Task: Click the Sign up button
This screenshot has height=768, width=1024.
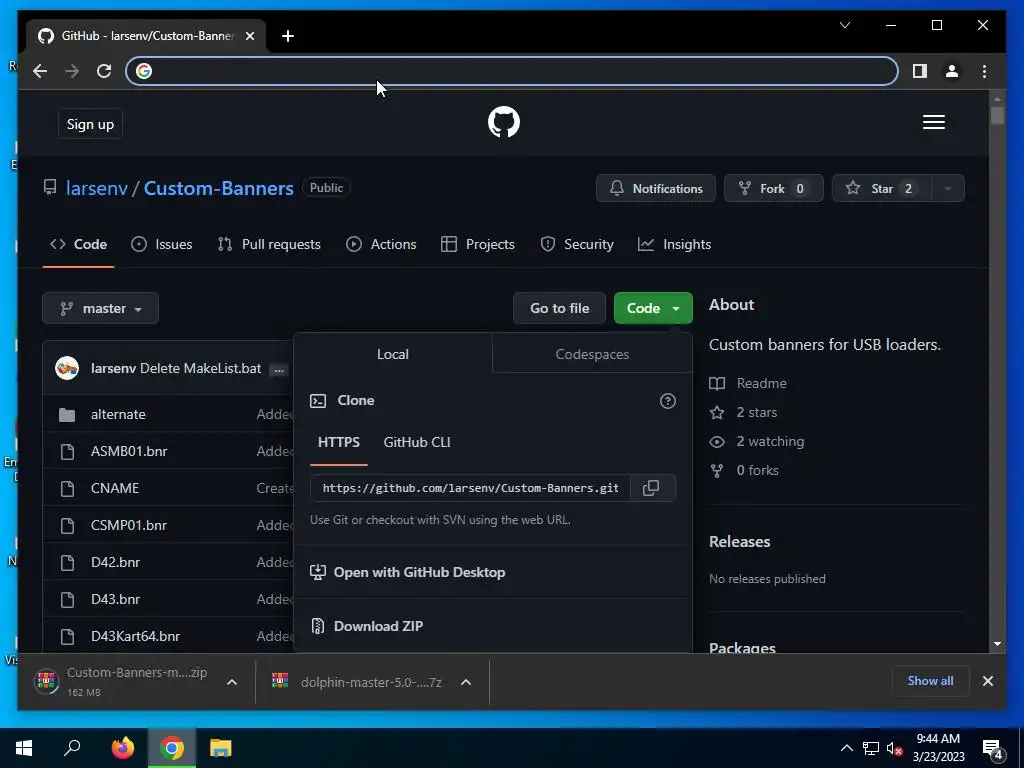Action: tap(90, 124)
